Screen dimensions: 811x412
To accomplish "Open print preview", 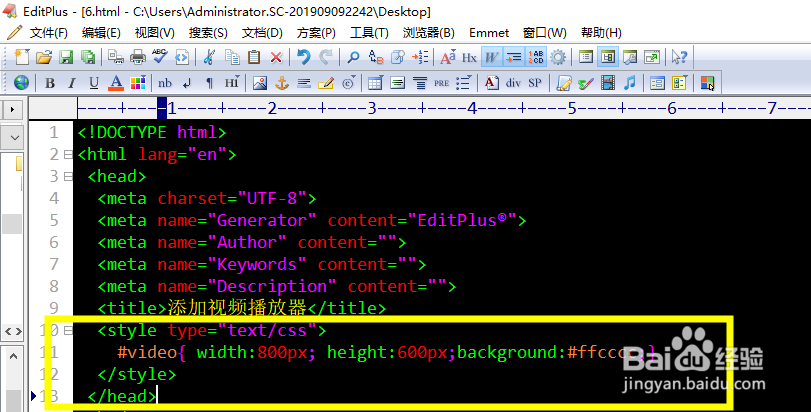I will 116,56.
